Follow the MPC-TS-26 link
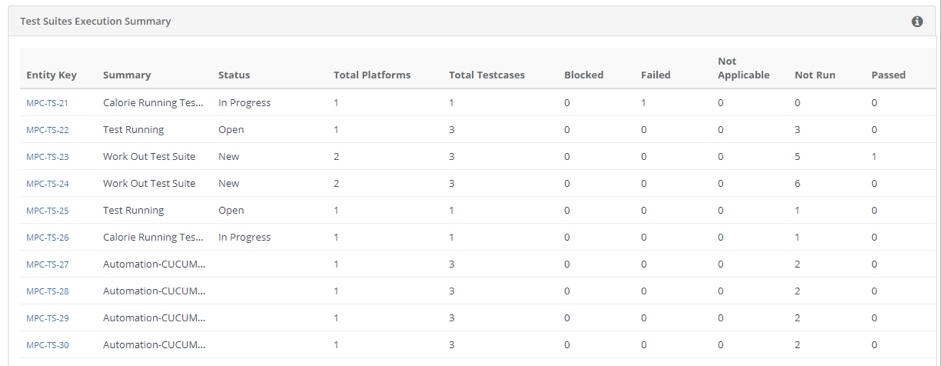 pyautogui.click(x=47, y=238)
